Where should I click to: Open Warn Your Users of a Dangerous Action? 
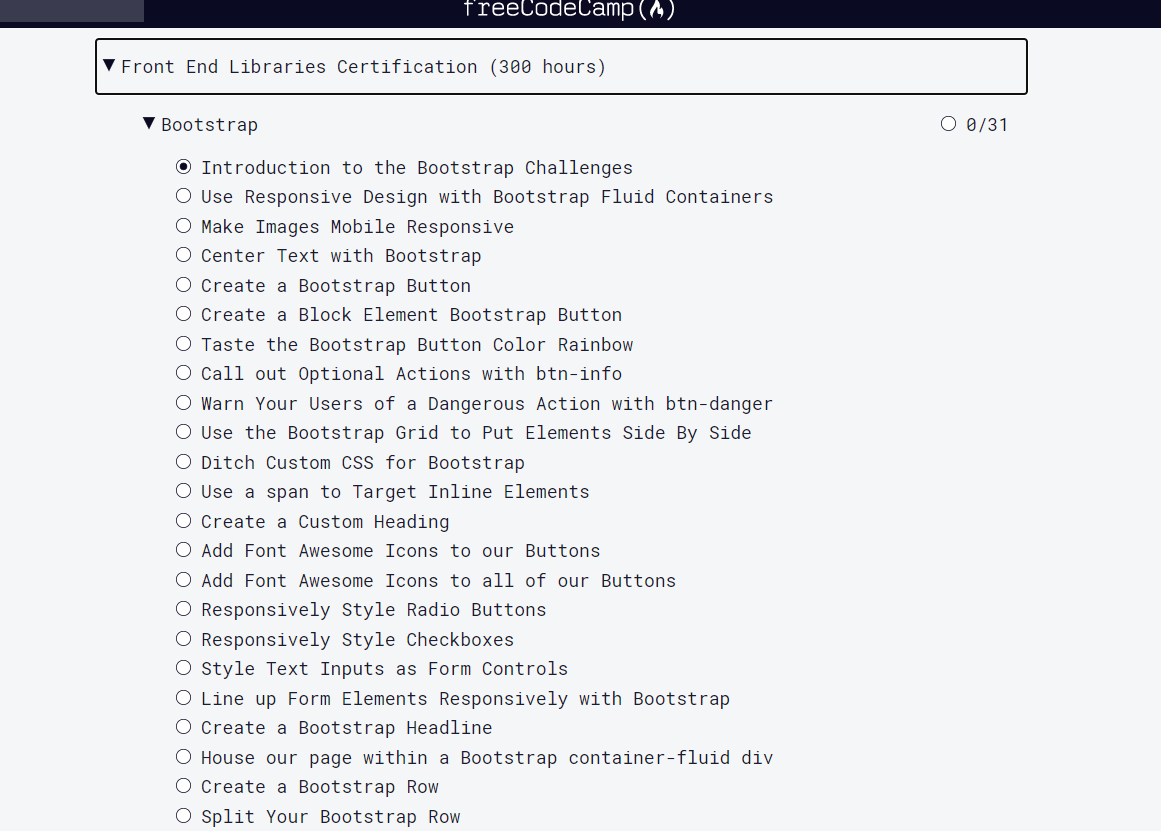487,404
